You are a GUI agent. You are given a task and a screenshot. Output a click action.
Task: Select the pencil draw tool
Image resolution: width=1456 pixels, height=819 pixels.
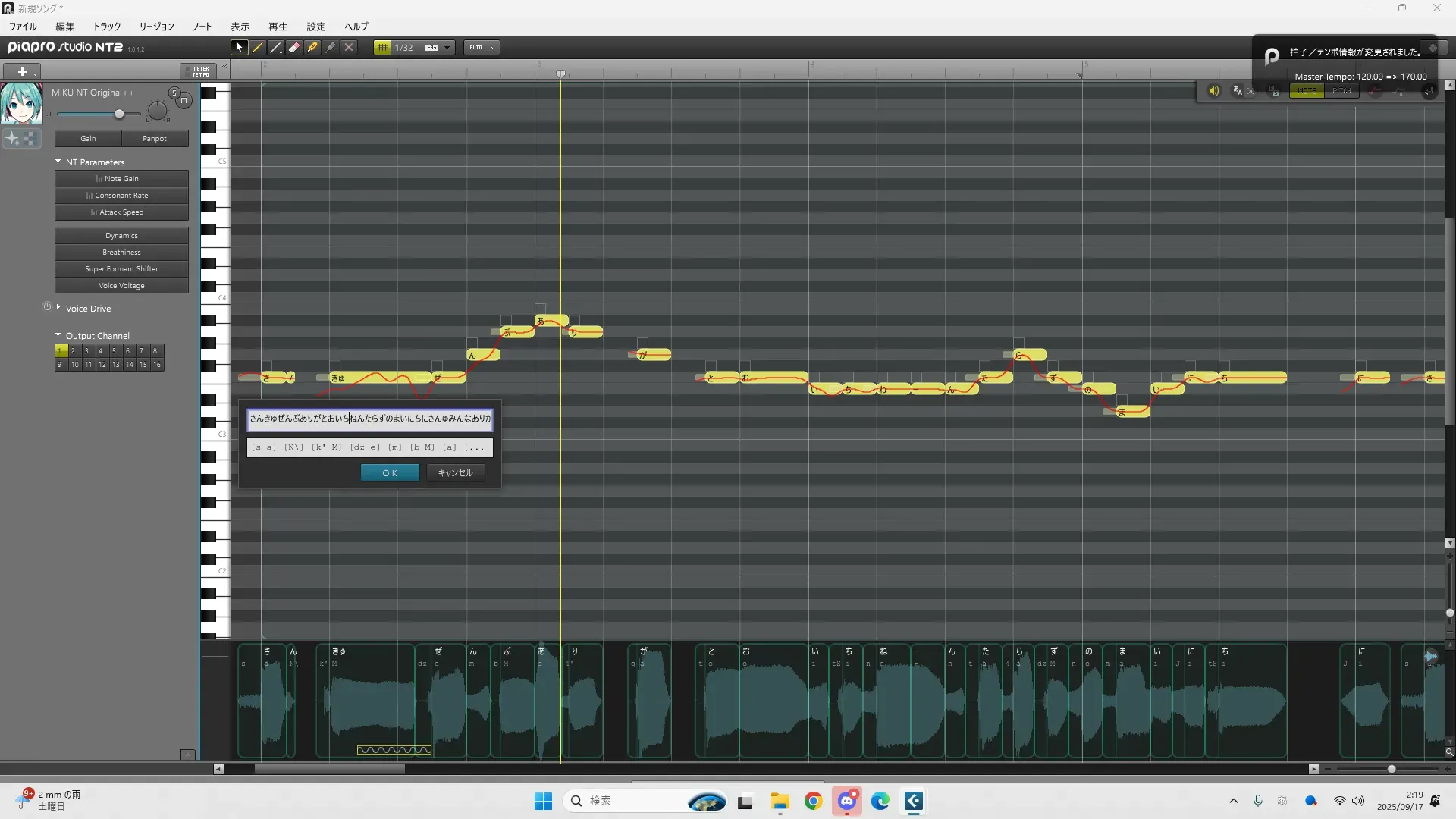pyautogui.click(x=258, y=47)
